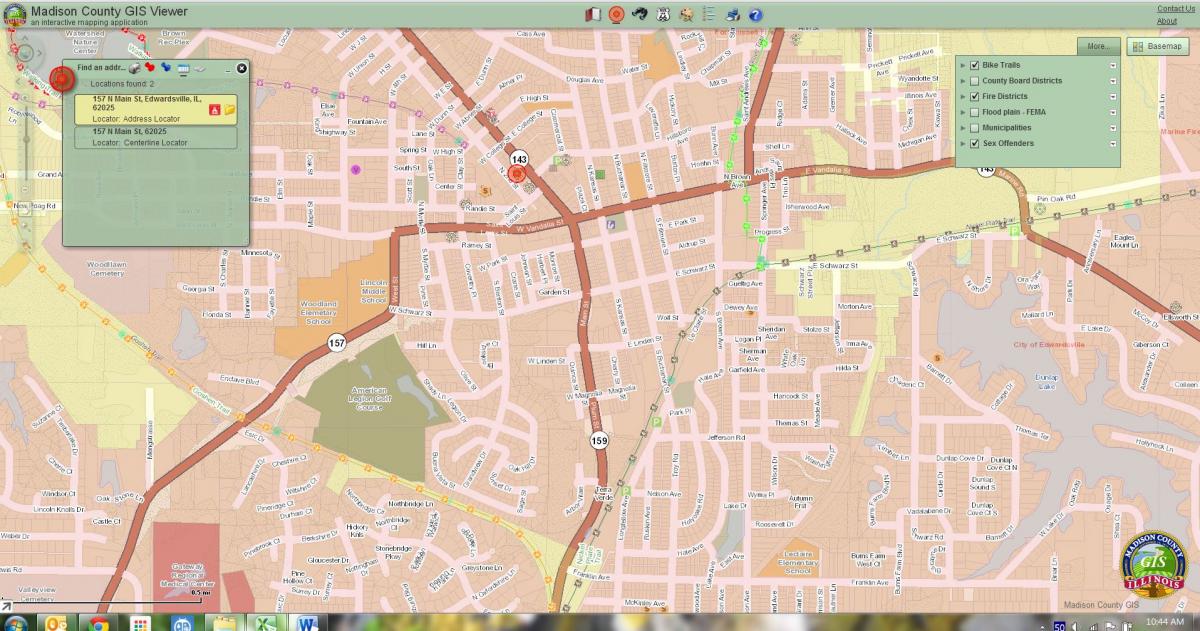Select the Centerline Locator result for 157 N Main St
The width and height of the screenshot is (1200, 631).
click(156, 137)
